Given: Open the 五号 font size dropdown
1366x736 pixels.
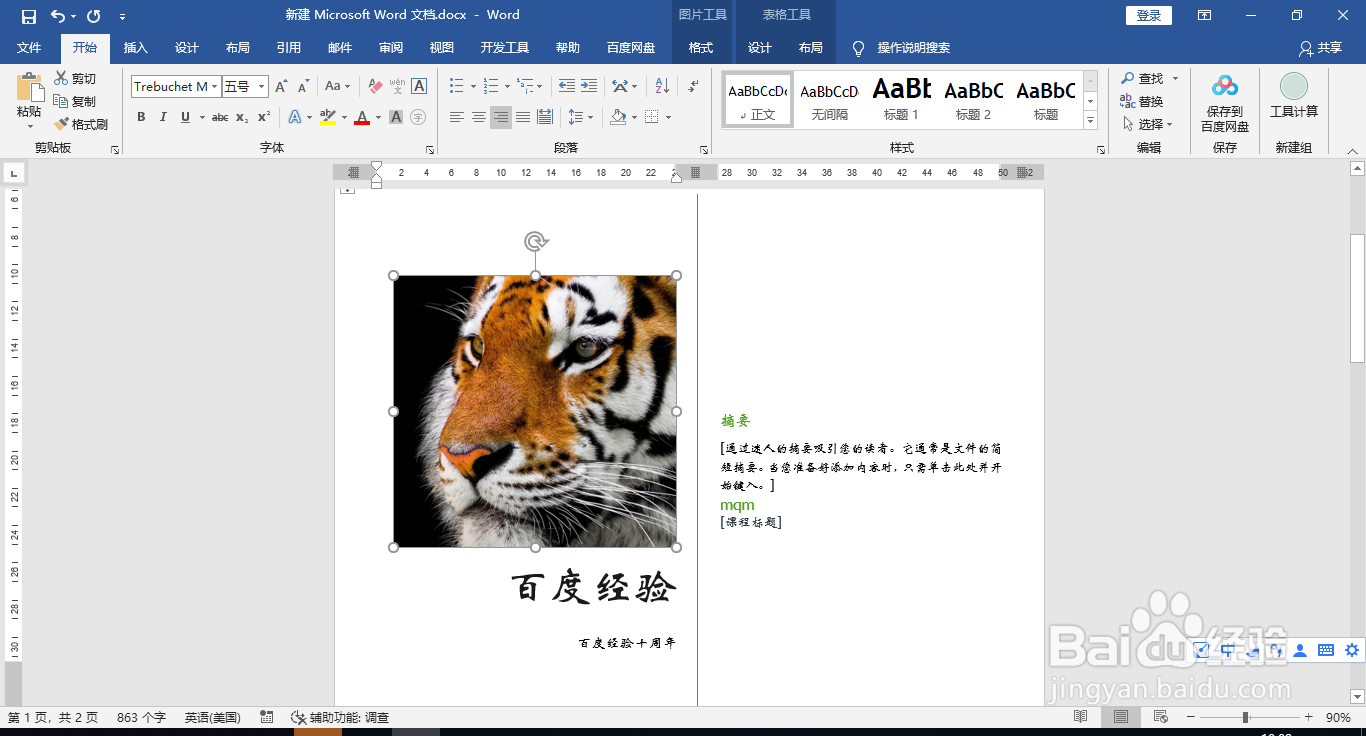Looking at the screenshot, I should tap(262, 87).
